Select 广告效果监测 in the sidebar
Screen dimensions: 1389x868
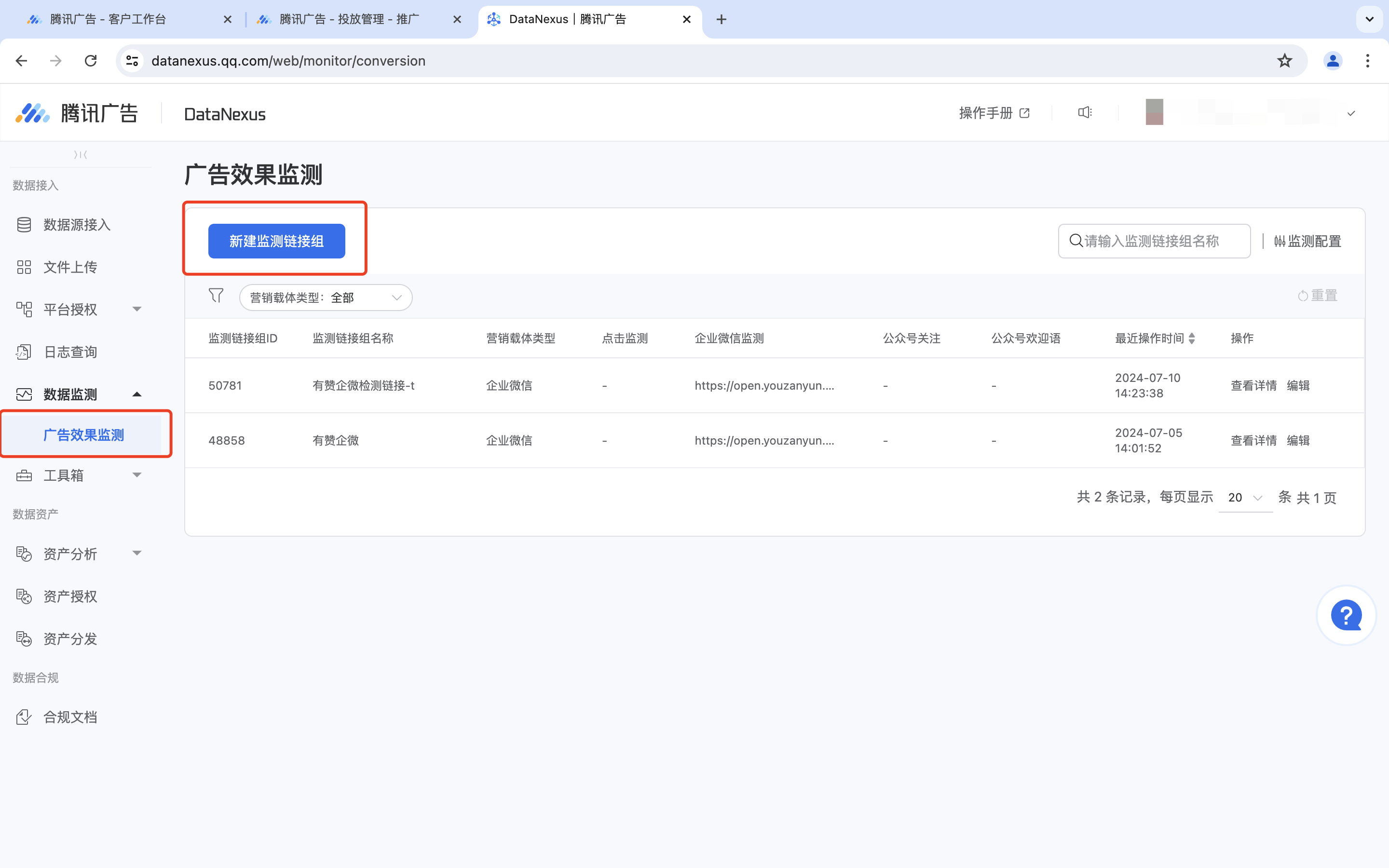point(84,435)
